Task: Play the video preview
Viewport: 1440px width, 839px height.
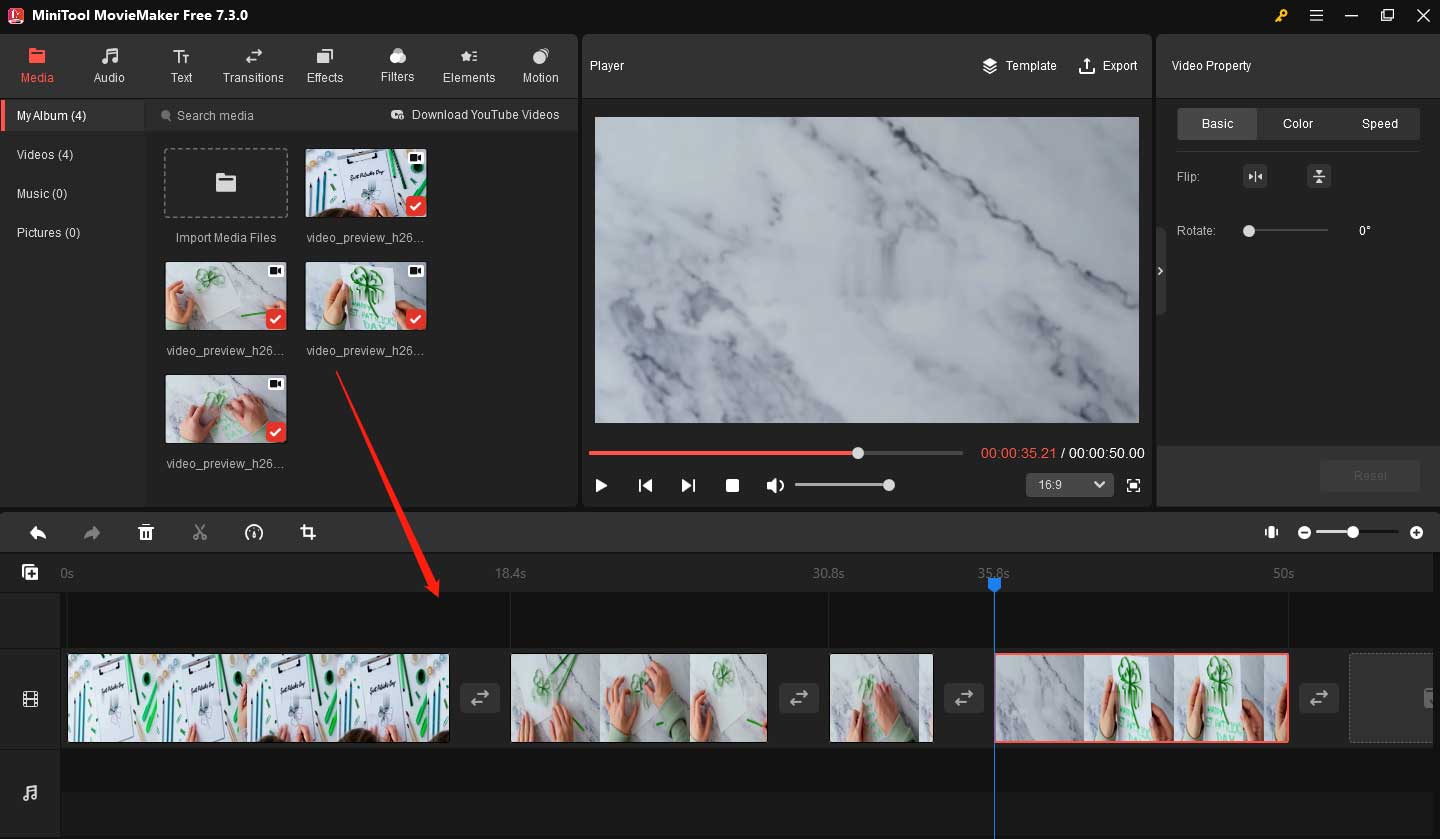Action: (601, 485)
